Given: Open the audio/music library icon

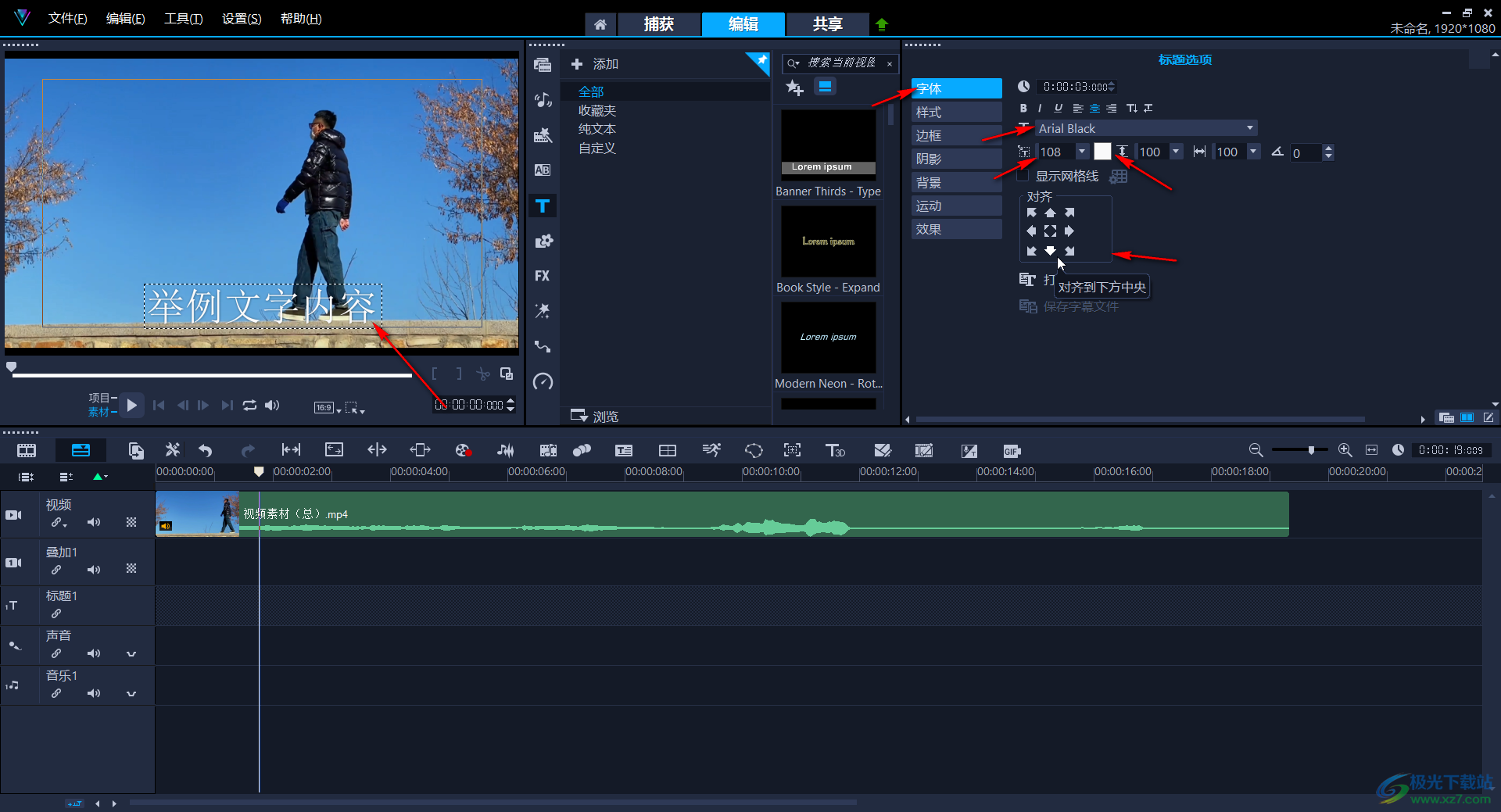Looking at the screenshot, I should [543, 100].
